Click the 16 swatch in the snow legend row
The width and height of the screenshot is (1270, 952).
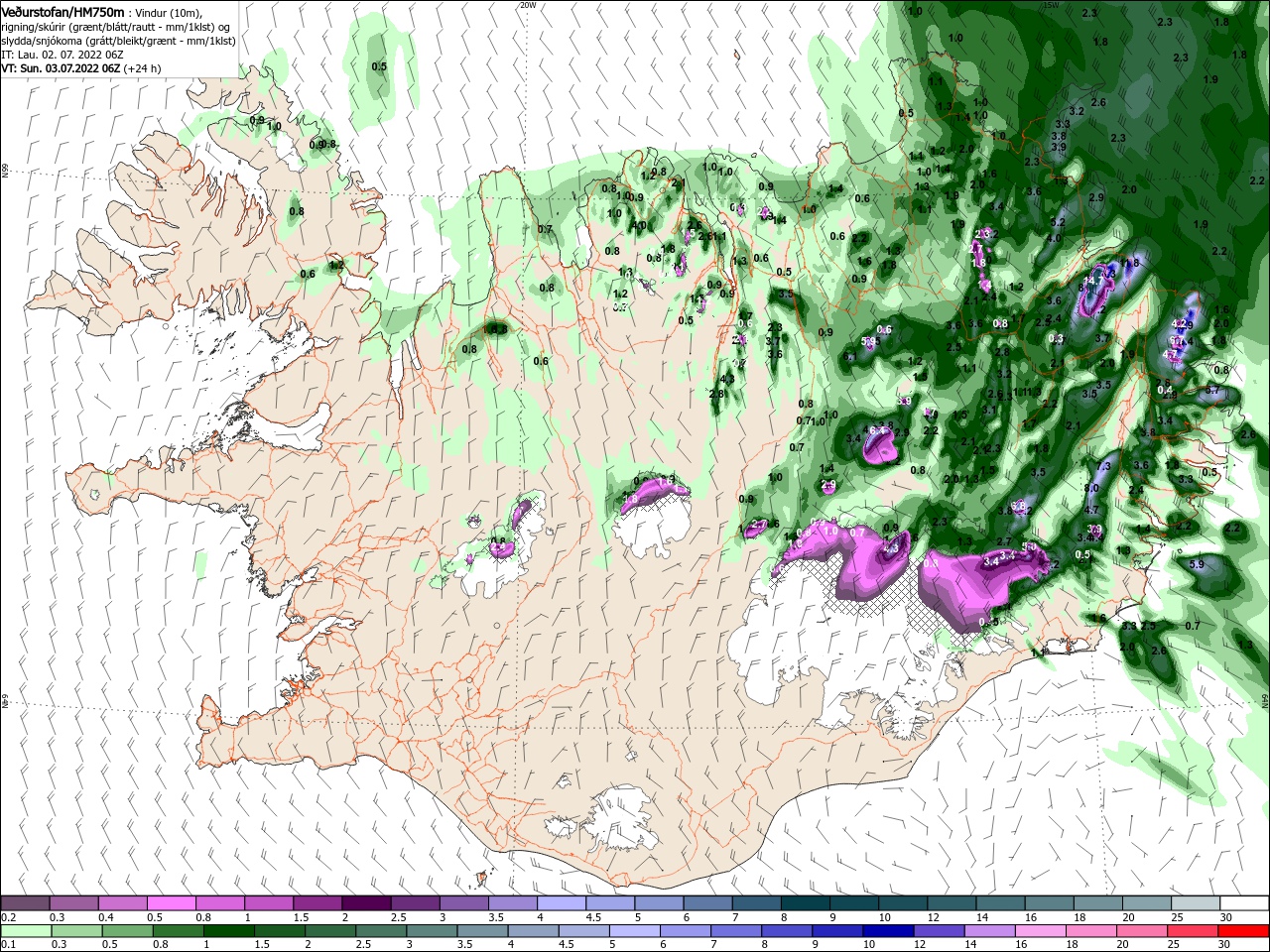1050,903
